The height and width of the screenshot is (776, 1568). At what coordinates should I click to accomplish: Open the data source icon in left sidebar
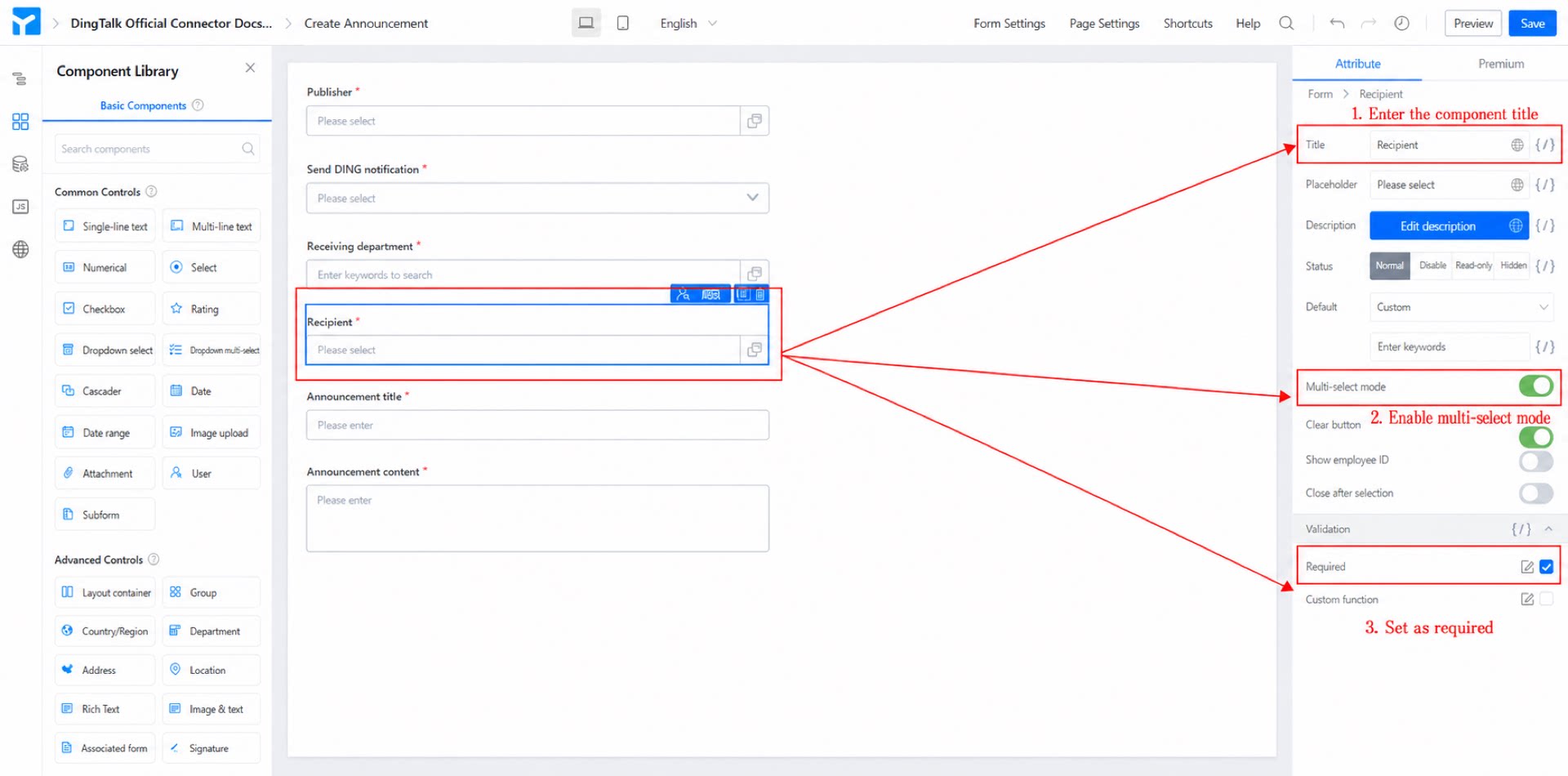tap(20, 164)
